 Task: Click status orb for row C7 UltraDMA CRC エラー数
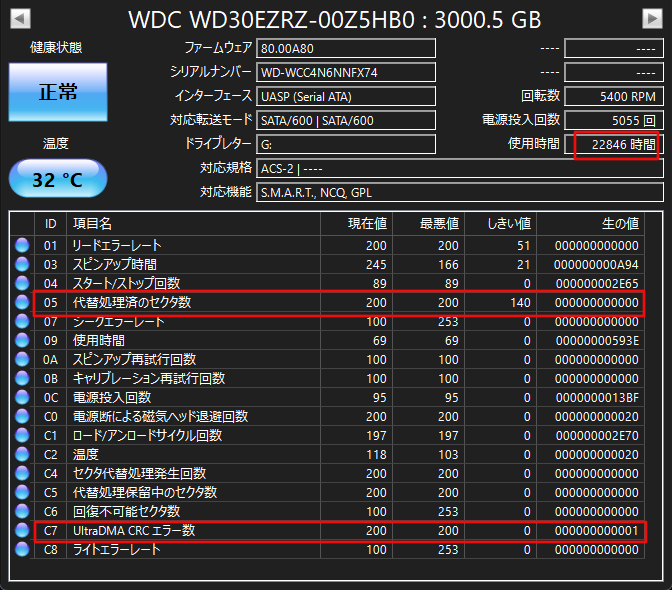[22, 530]
